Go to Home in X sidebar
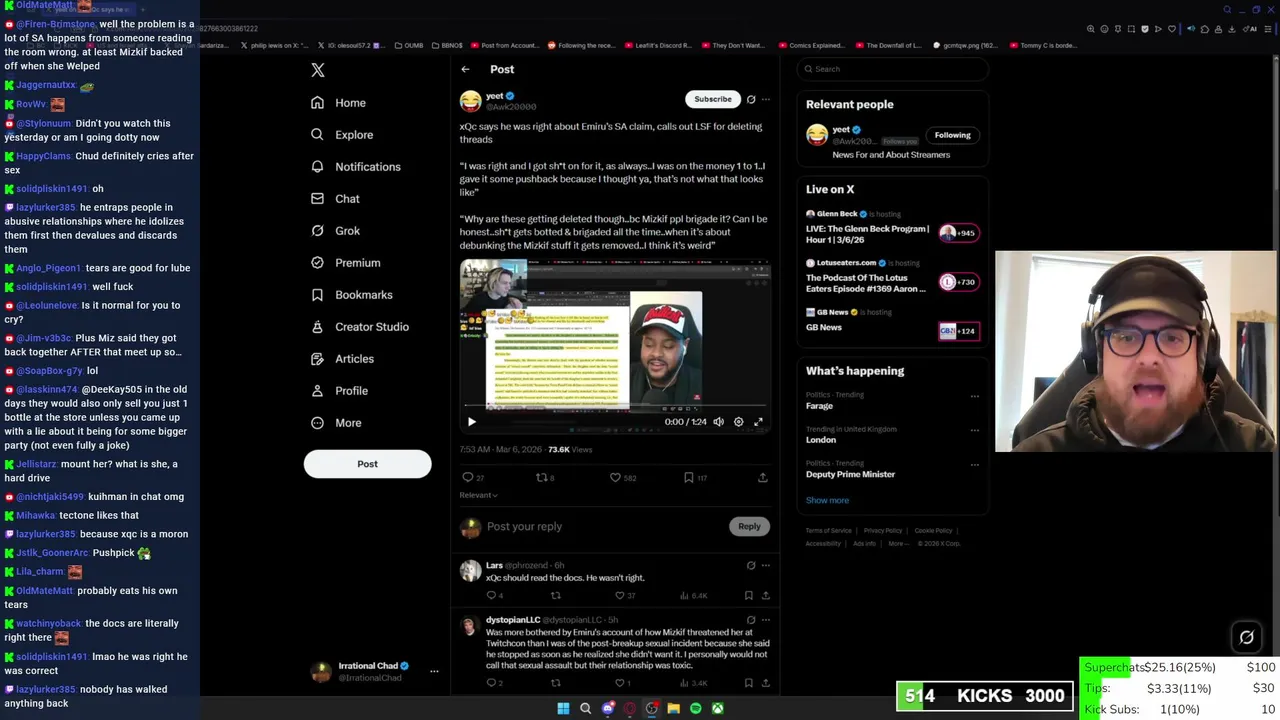Image resolution: width=1280 pixels, height=720 pixels. click(338, 103)
